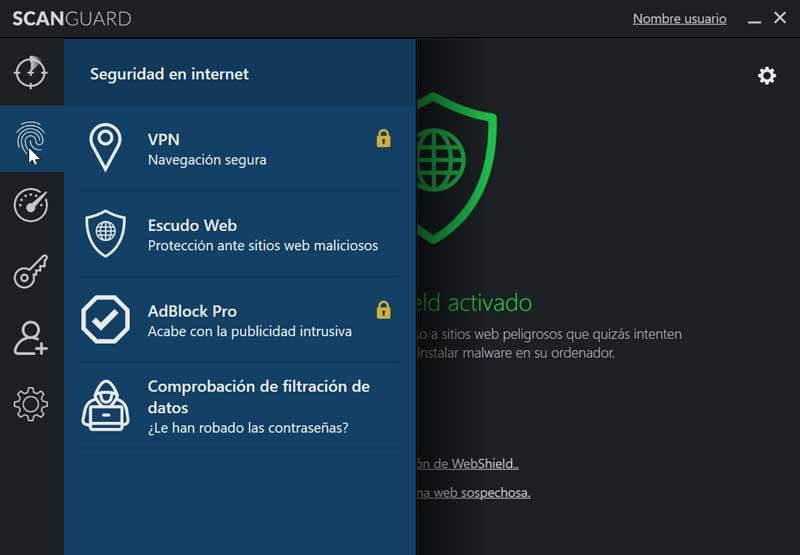Click the add user referral icon
This screenshot has height=555, width=800.
31,338
